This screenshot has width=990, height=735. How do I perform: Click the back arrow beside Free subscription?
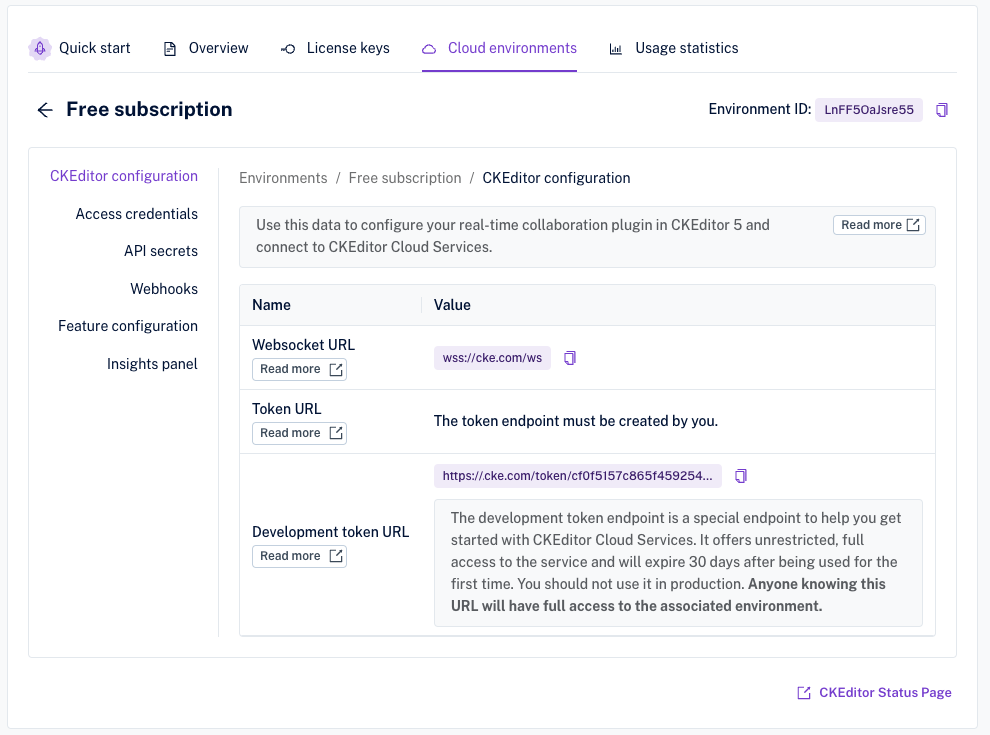[45, 110]
